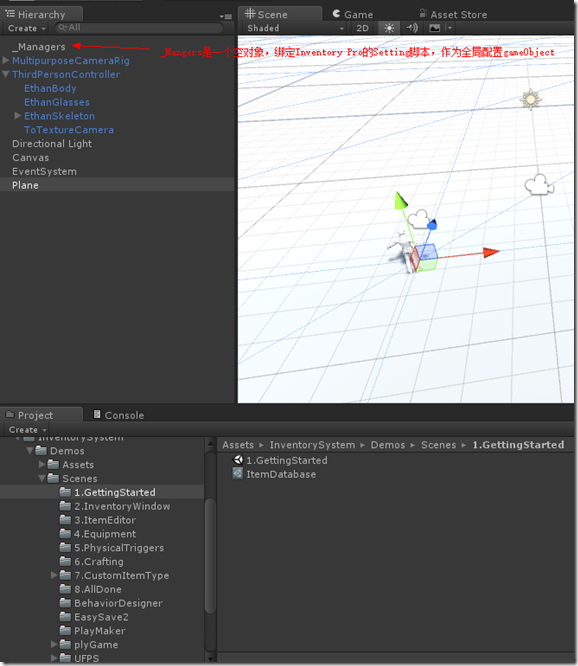Select the 5.PhysicalTriggers folder

coord(112,547)
